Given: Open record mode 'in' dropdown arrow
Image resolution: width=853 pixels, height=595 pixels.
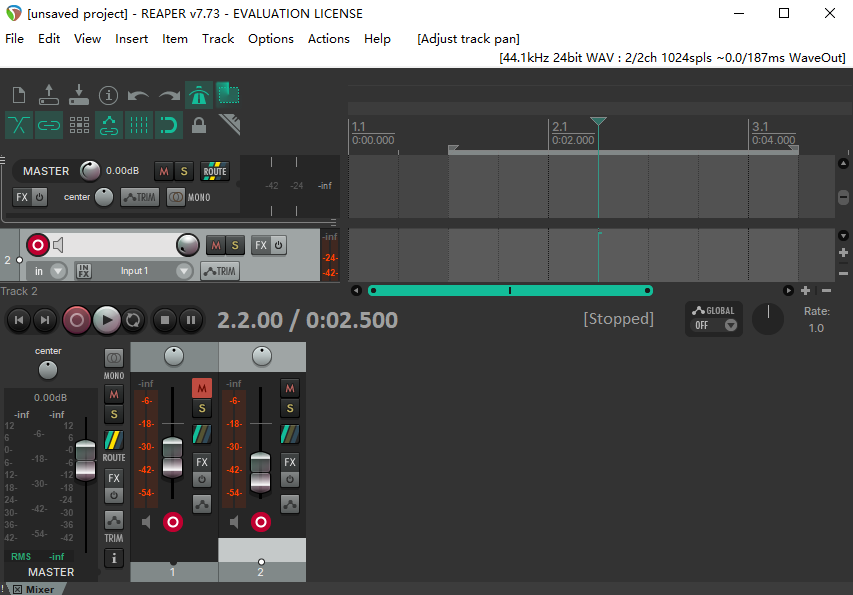Looking at the screenshot, I should coord(58,271).
